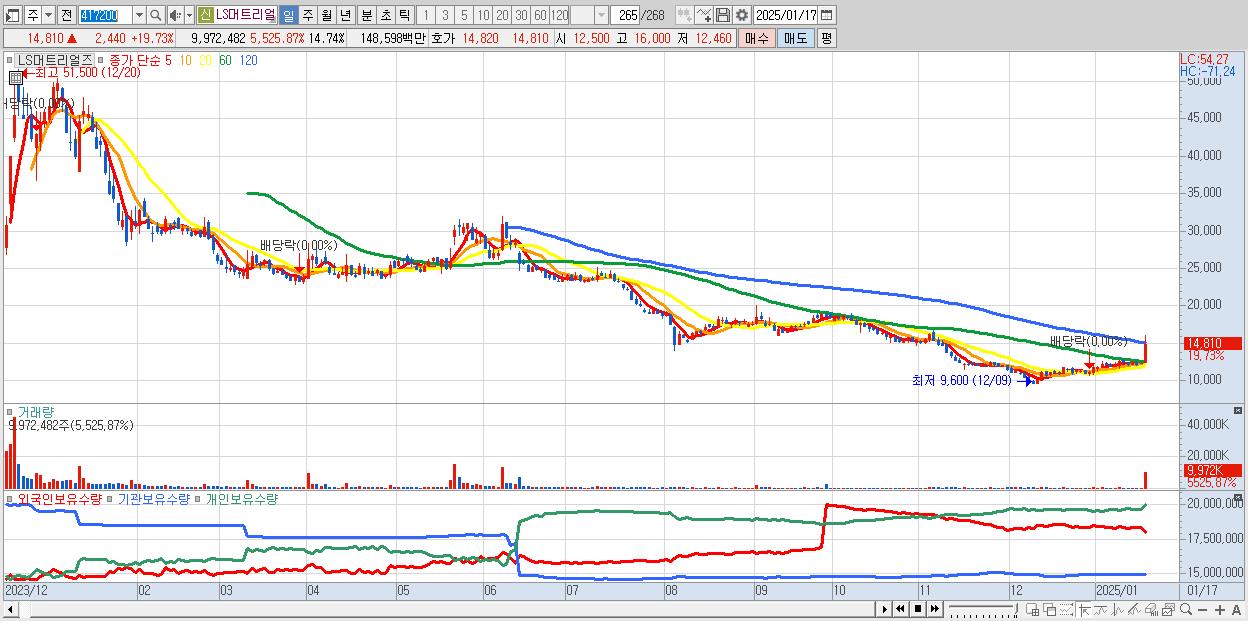This screenshot has height=621, width=1248.
Task: Click the overlapping windows icon in bottom toolbar
Action: [1050, 609]
